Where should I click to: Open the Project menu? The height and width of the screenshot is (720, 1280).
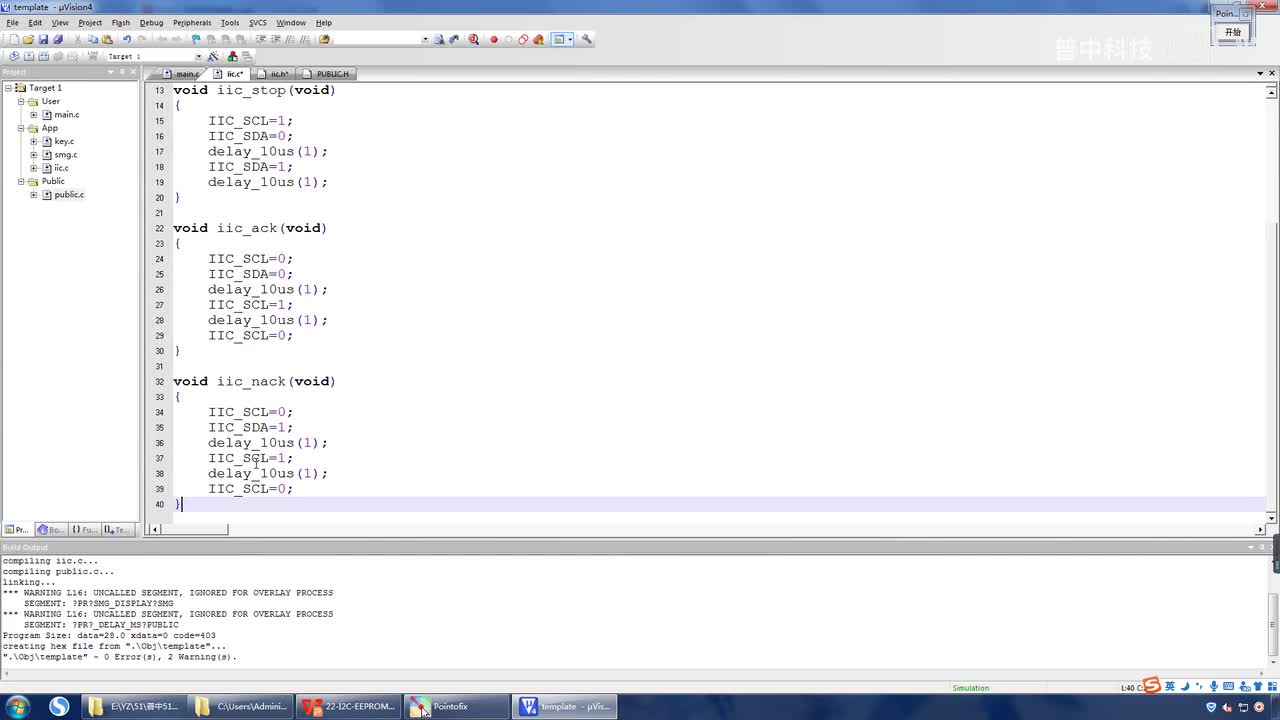point(90,22)
